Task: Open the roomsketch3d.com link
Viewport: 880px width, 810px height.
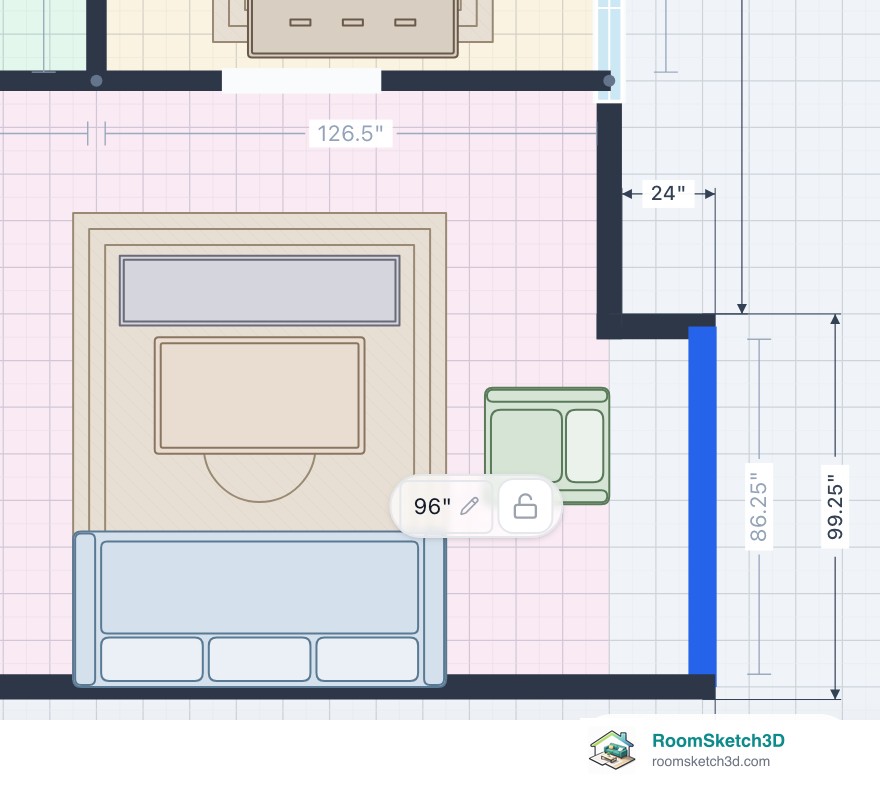Action: pos(711,762)
